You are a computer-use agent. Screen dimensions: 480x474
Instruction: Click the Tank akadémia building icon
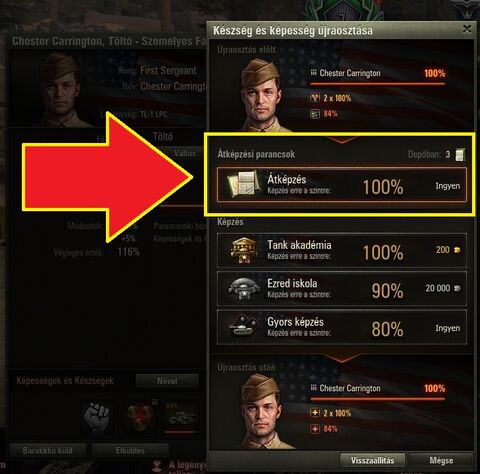244,251
